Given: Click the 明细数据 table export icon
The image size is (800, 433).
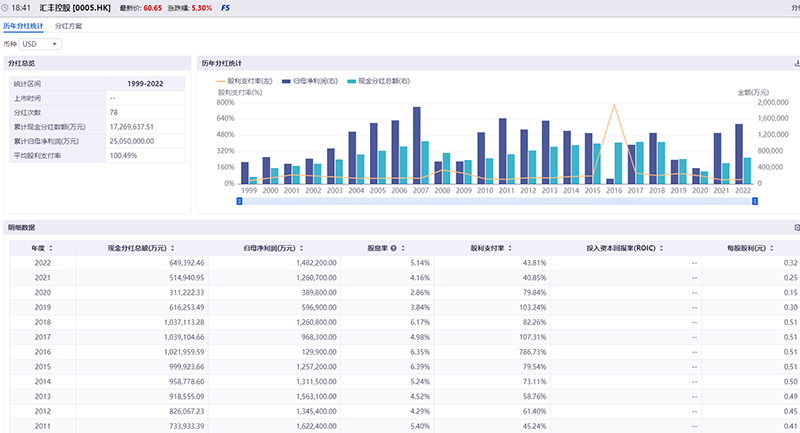Looking at the screenshot, I should tap(796, 228).
